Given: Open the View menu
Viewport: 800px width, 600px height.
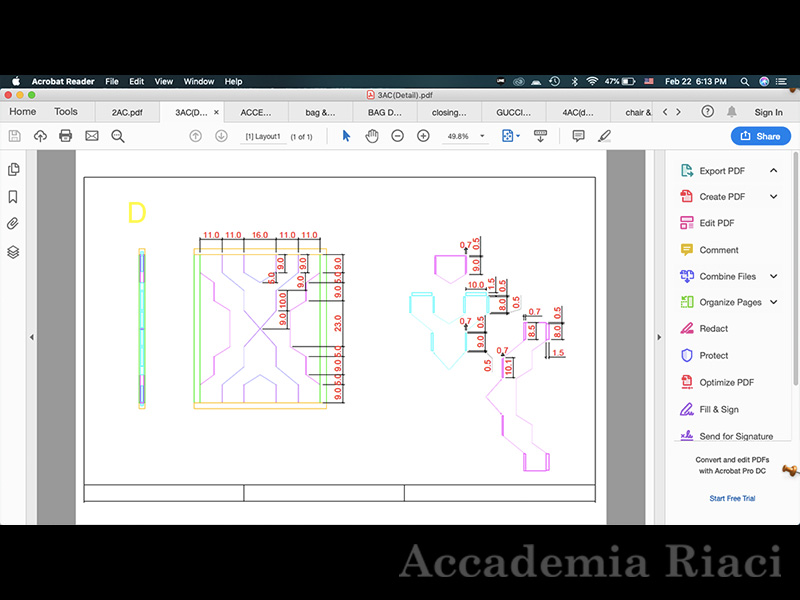Looking at the screenshot, I should coord(164,81).
